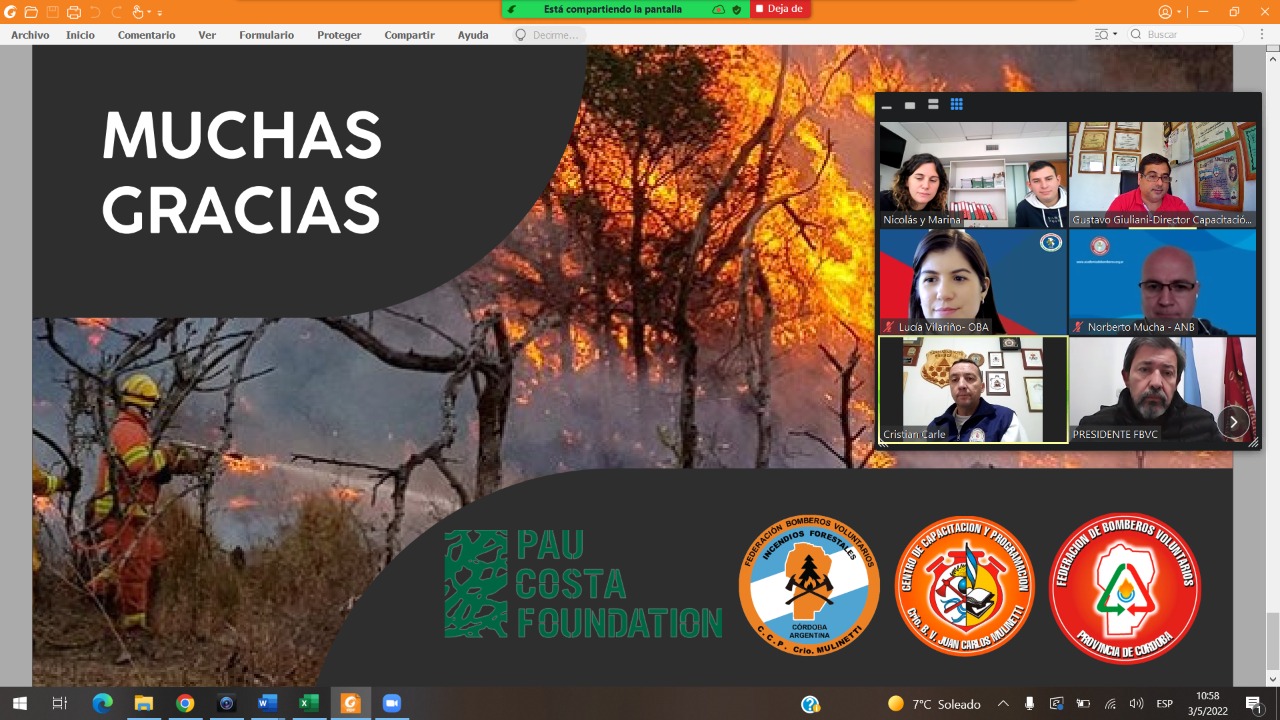Expand the advanced search dropdown arrow

1115,34
